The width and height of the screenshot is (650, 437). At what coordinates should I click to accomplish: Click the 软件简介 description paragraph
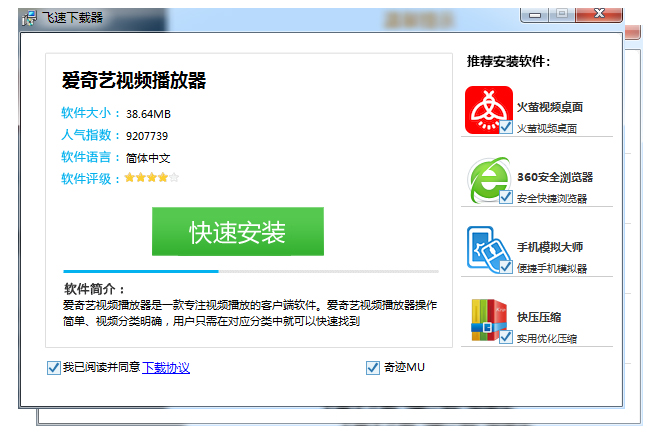tap(250, 313)
